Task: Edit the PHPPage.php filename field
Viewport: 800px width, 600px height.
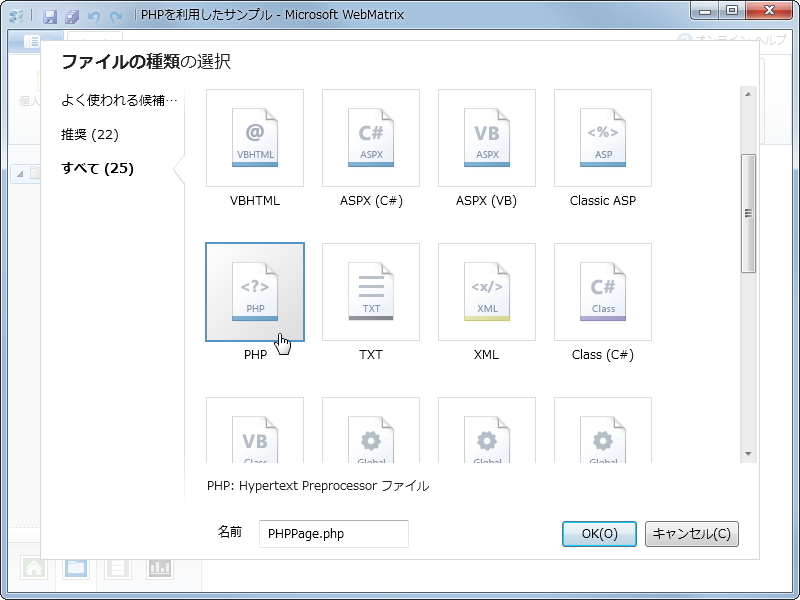Action: (x=332, y=533)
